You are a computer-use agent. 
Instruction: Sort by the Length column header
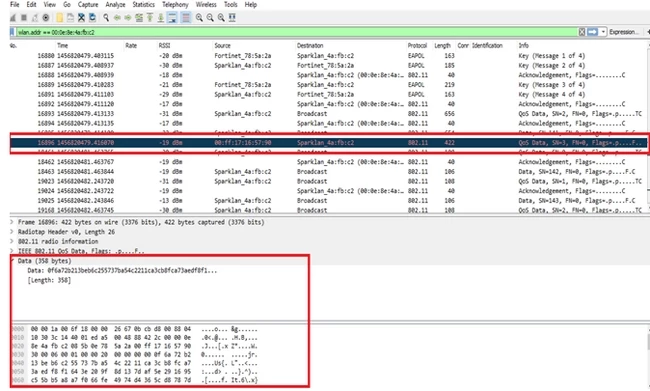[x=442, y=46]
